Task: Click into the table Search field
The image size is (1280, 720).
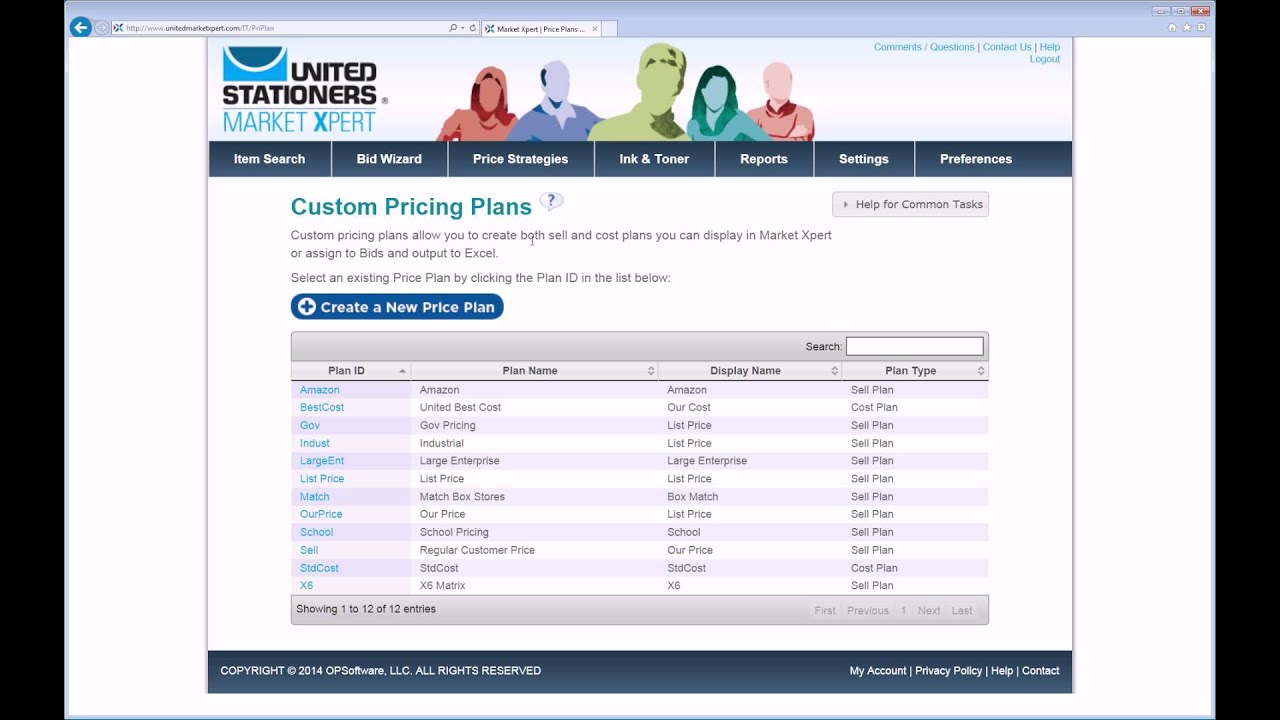Action: [915, 346]
